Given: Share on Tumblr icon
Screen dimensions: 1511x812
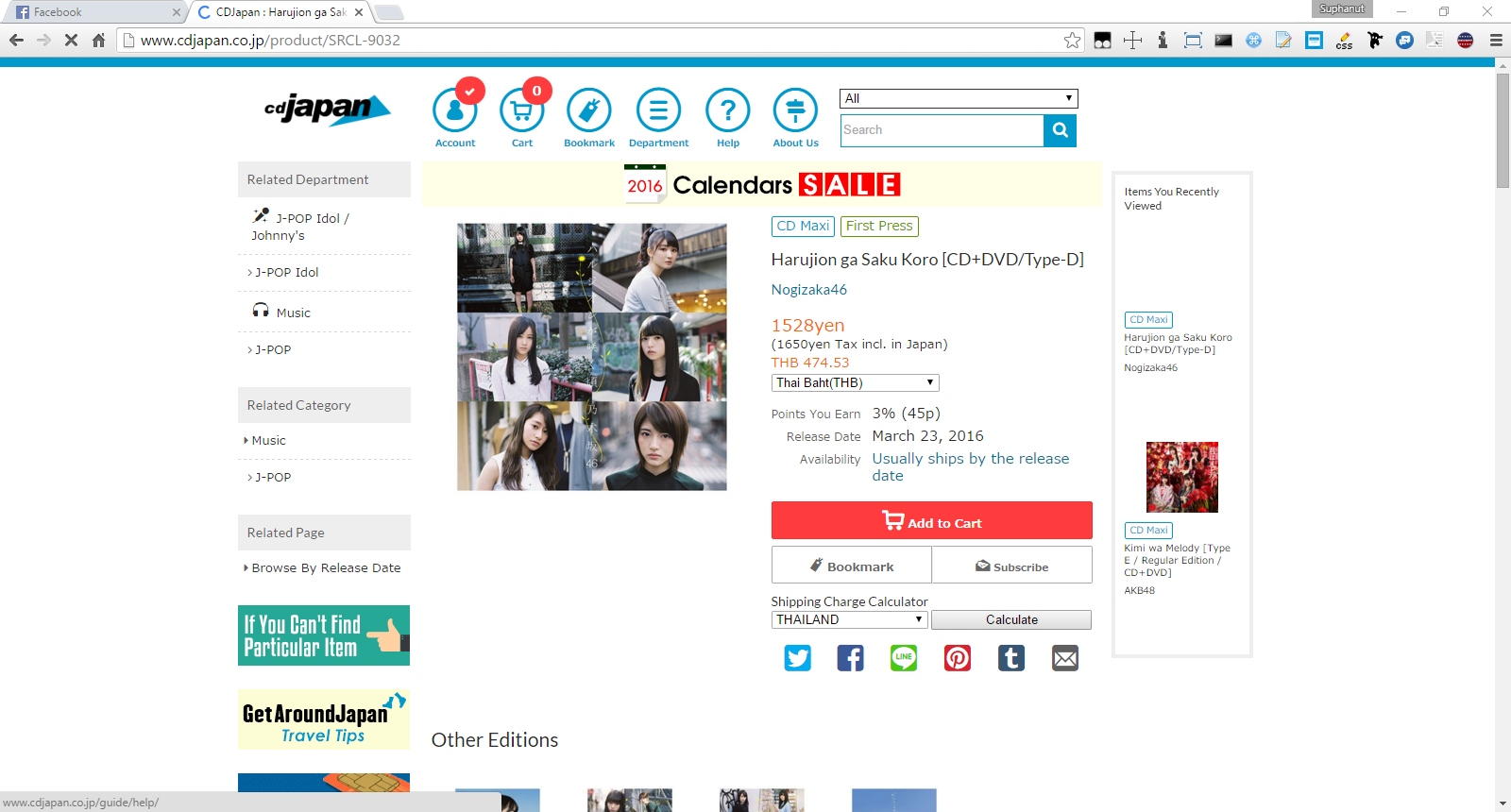Looking at the screenshot, I should coord(1011,658).
